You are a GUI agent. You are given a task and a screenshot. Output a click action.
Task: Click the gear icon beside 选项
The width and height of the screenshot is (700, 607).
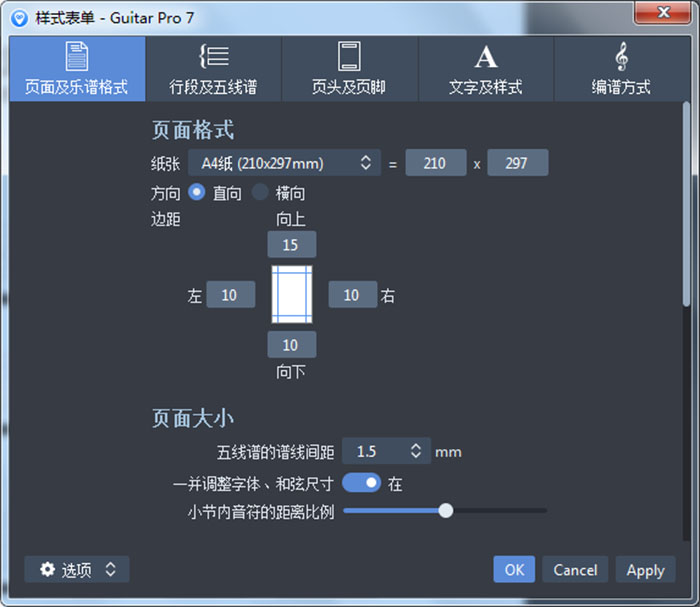(47, 570)
